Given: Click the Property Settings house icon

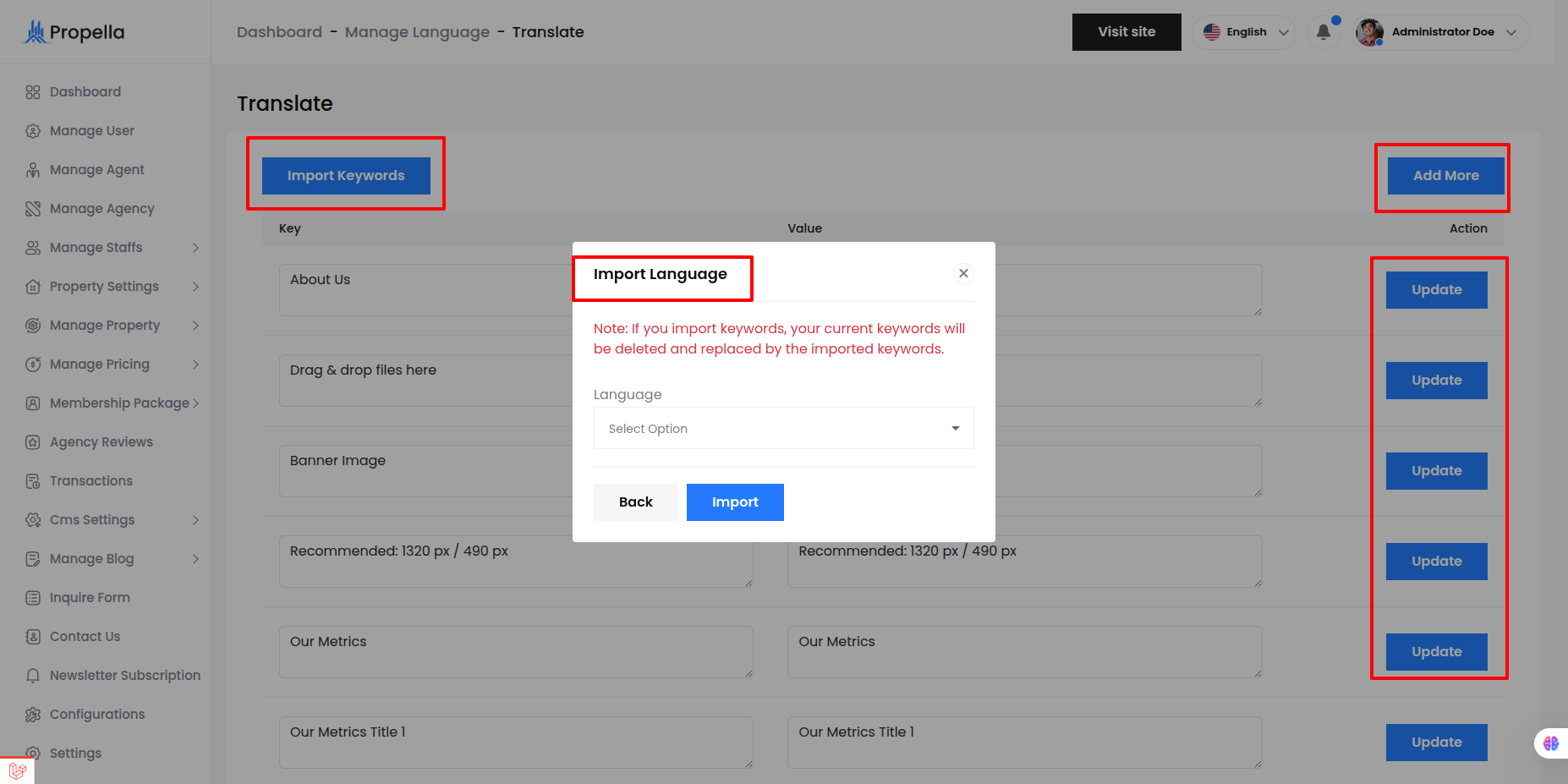Looking at the screenshot, I should [33, 287].
